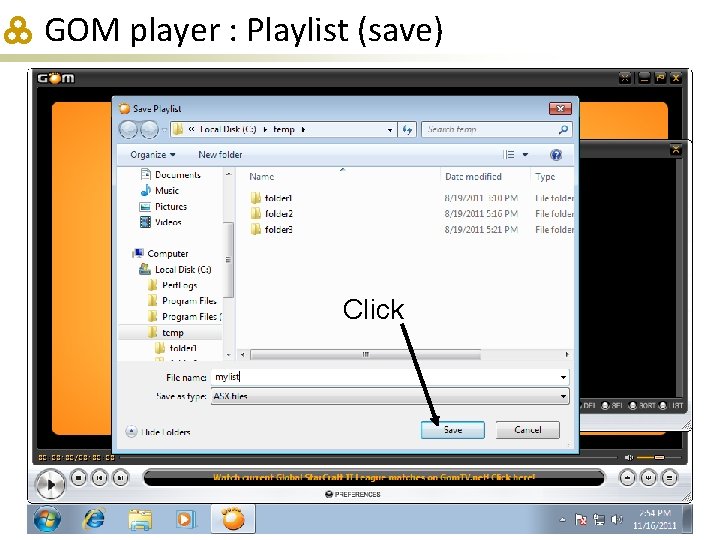The height and width of the screenshot is (540, 720).
Task: Click the GOM play button
Action: 50,484
